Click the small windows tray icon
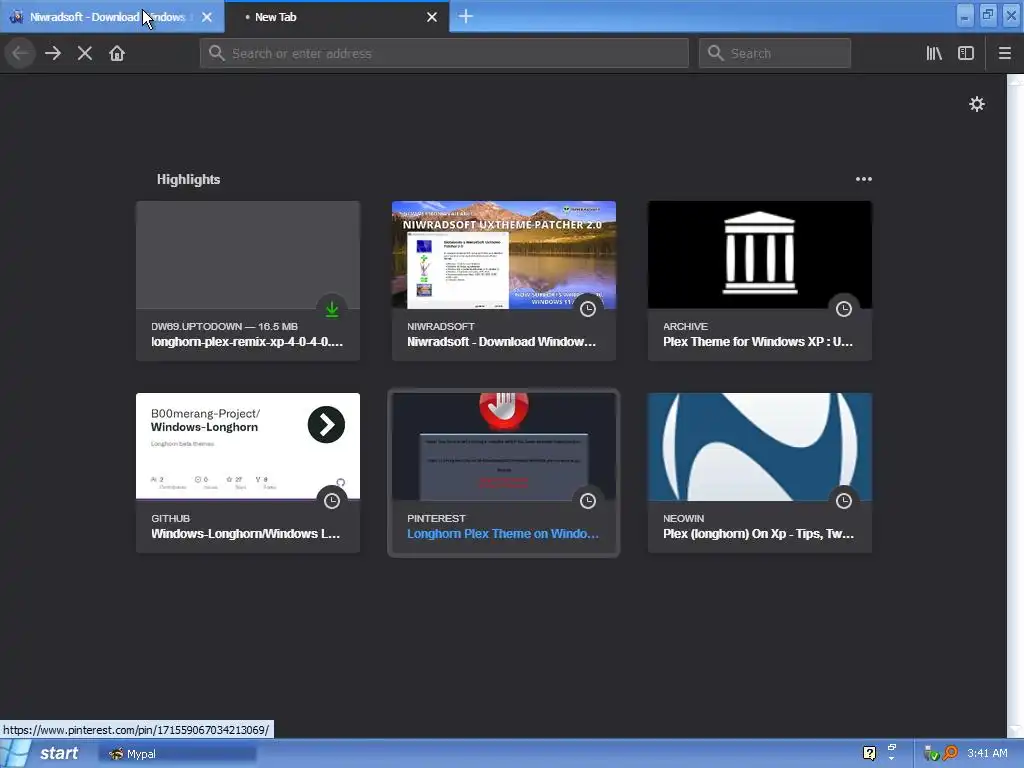 [x=891, y=748]
